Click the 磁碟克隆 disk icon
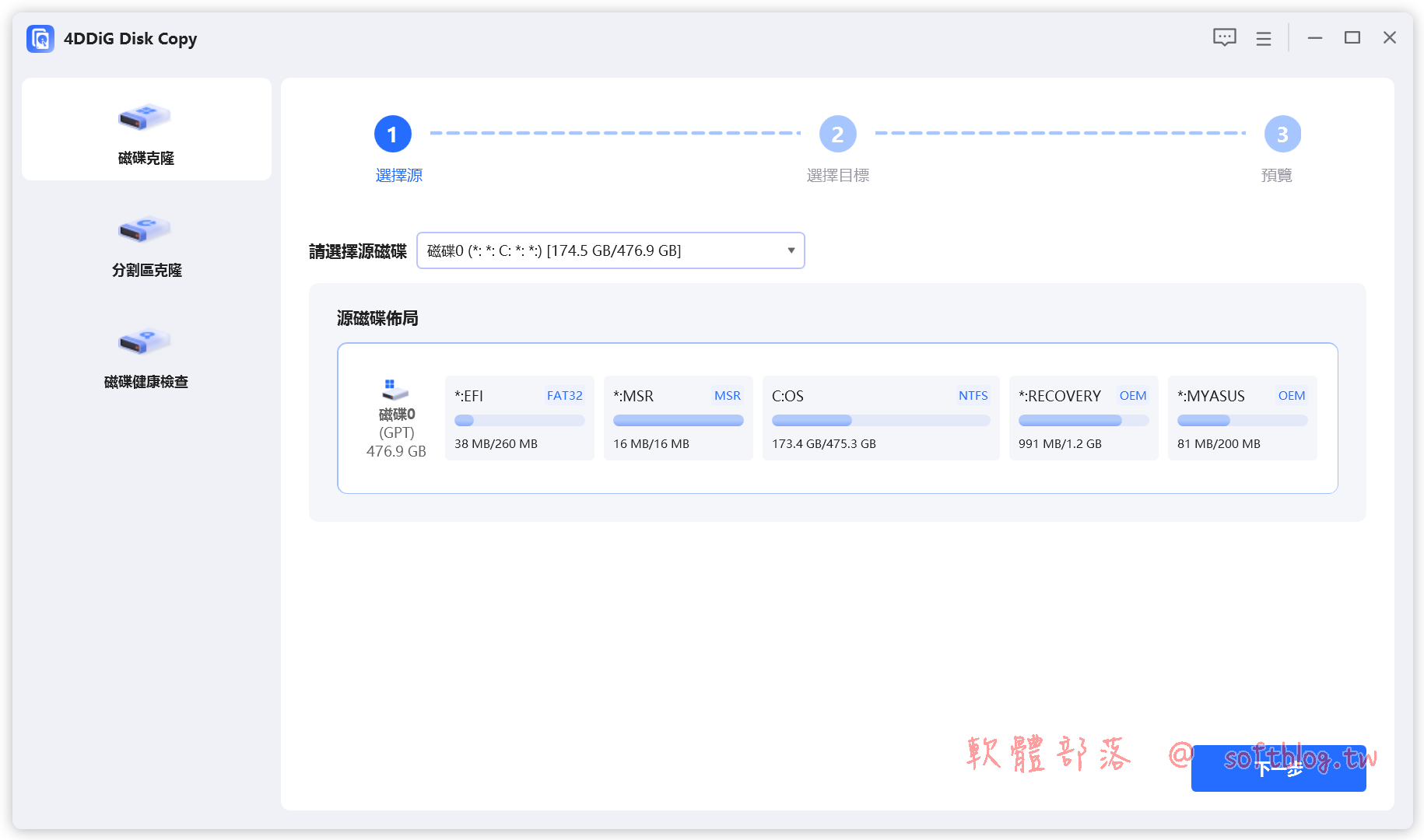 coord(145,118)
